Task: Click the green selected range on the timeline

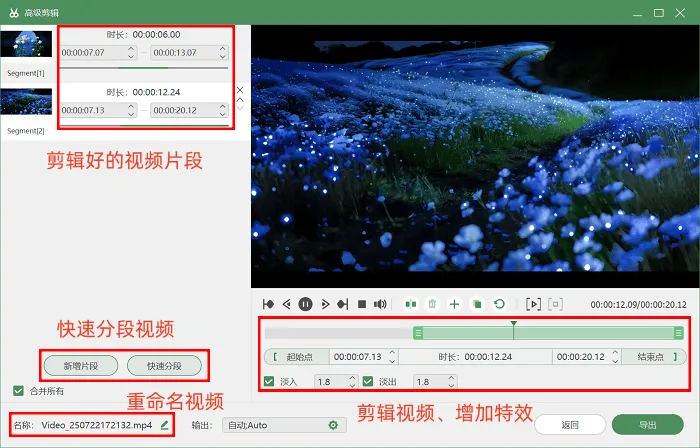Action: coord(548,333)
